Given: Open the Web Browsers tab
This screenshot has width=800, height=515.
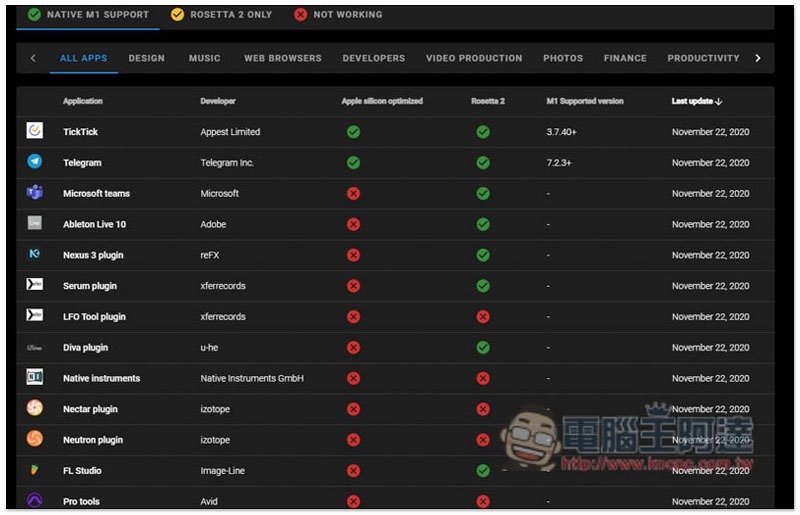Looking at the screenshot, I should (x=283, y=58).
